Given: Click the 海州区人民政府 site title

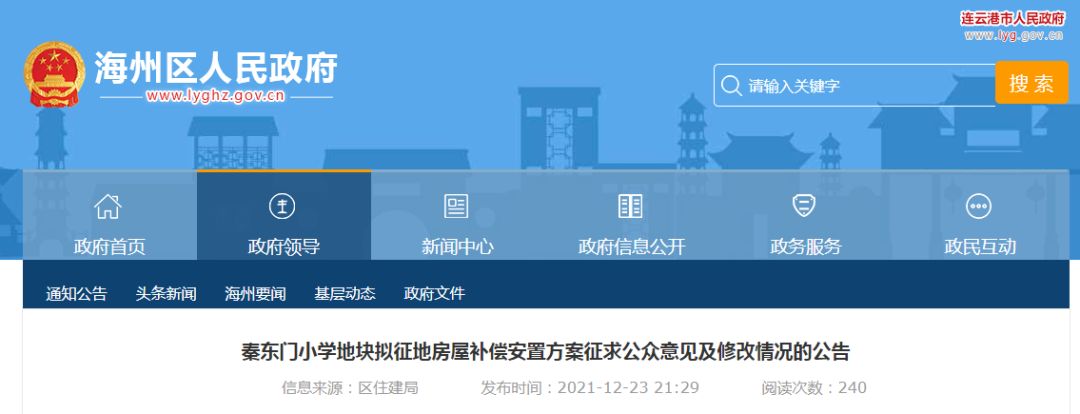Looking at the screenshot, I should click(216, 68).
